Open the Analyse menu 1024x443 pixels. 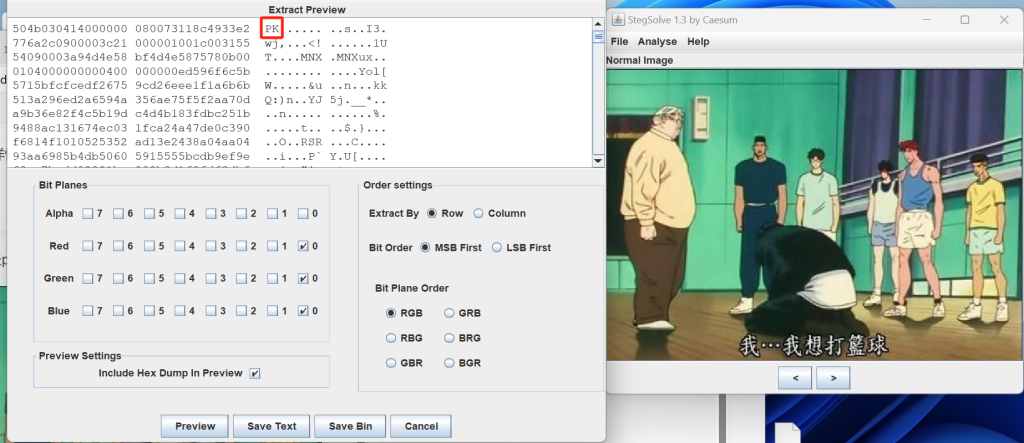(x=657, y=42)
